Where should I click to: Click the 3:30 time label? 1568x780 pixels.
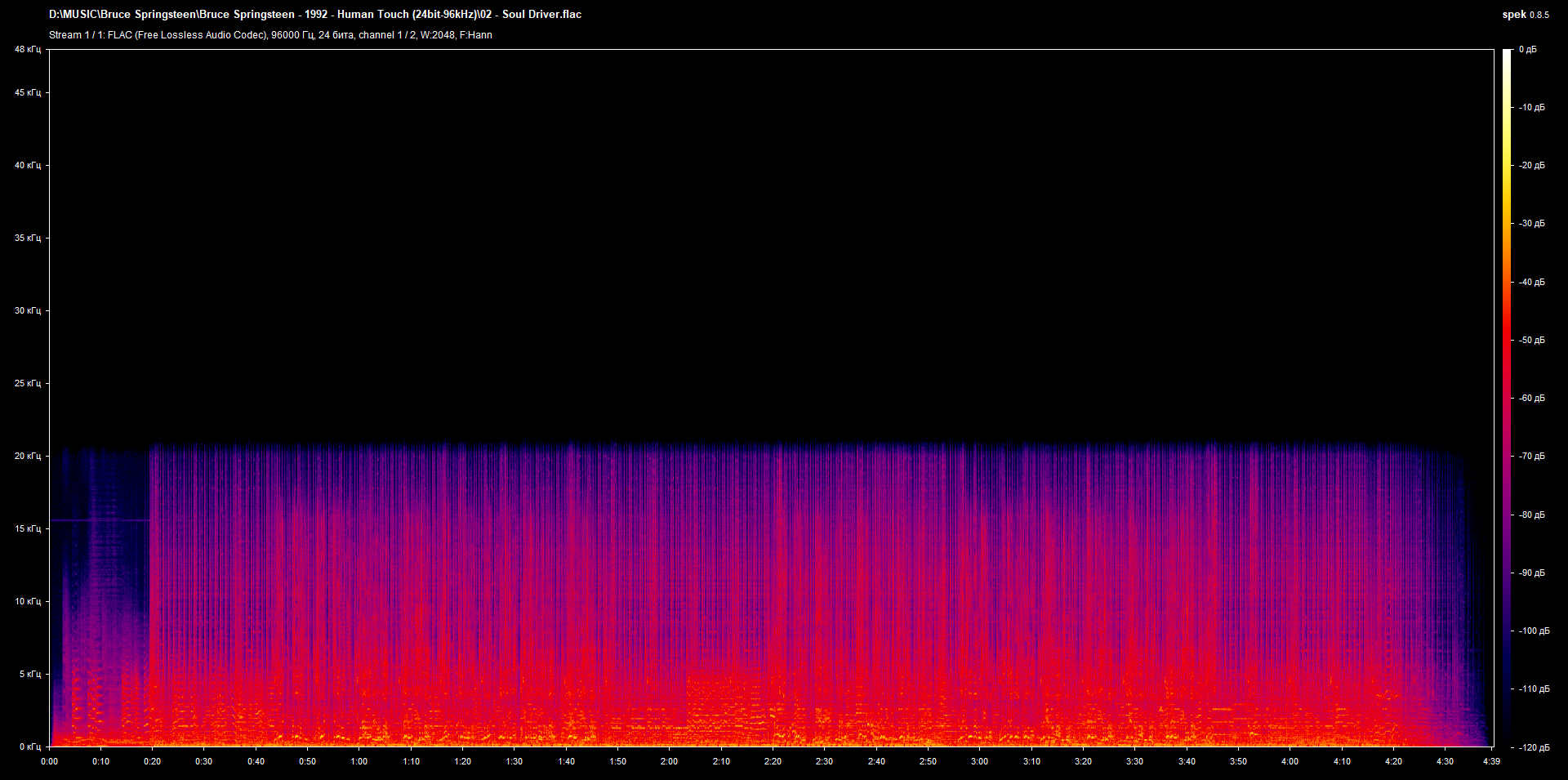(1134, 762)
